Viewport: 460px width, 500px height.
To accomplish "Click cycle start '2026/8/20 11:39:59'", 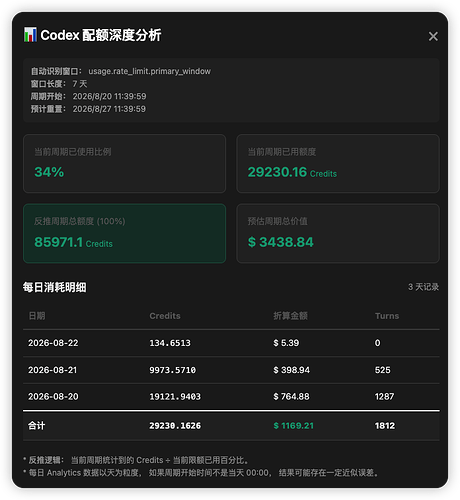I will (109, 96).
